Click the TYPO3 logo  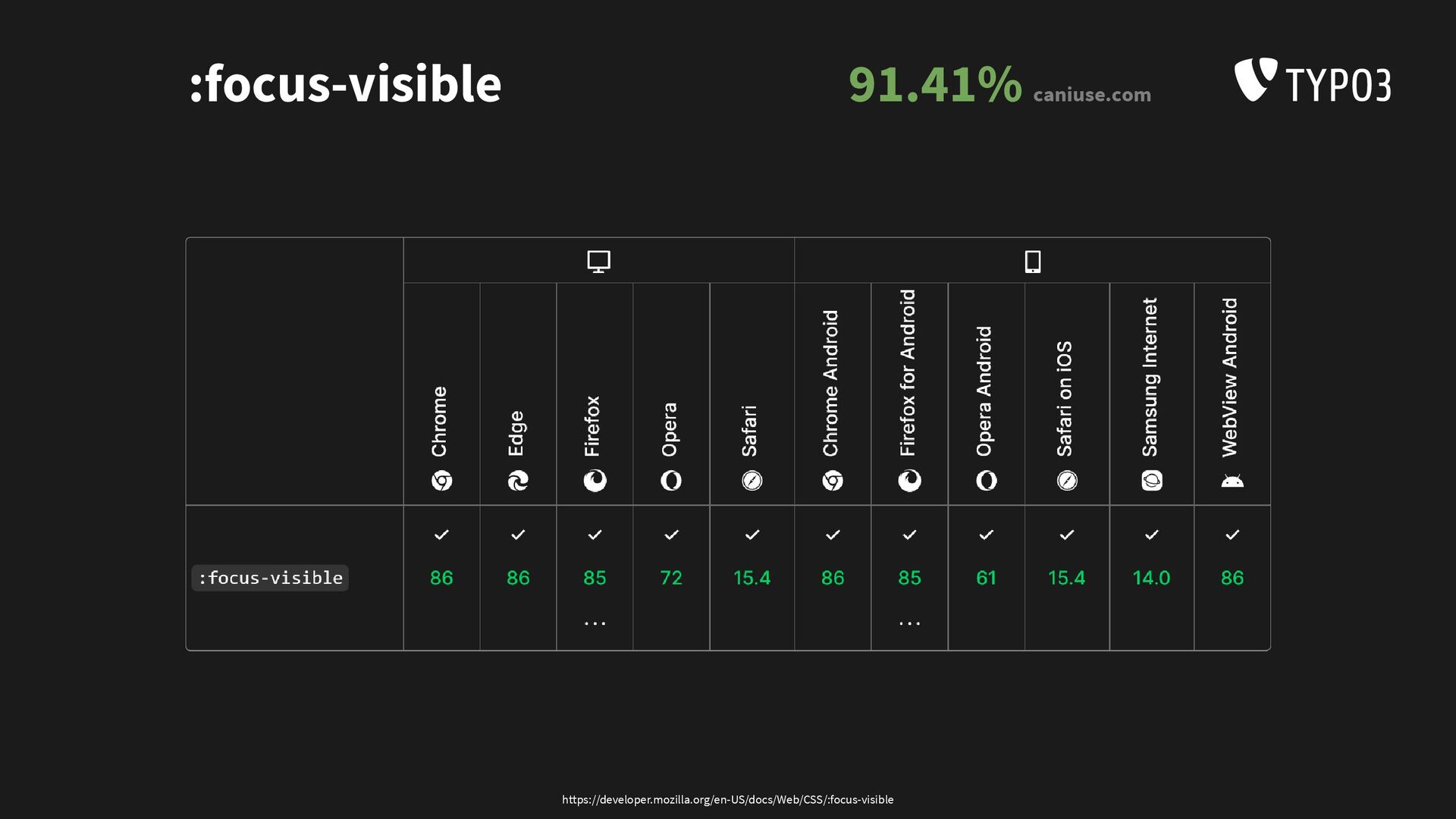click(x=1313, y=80)
